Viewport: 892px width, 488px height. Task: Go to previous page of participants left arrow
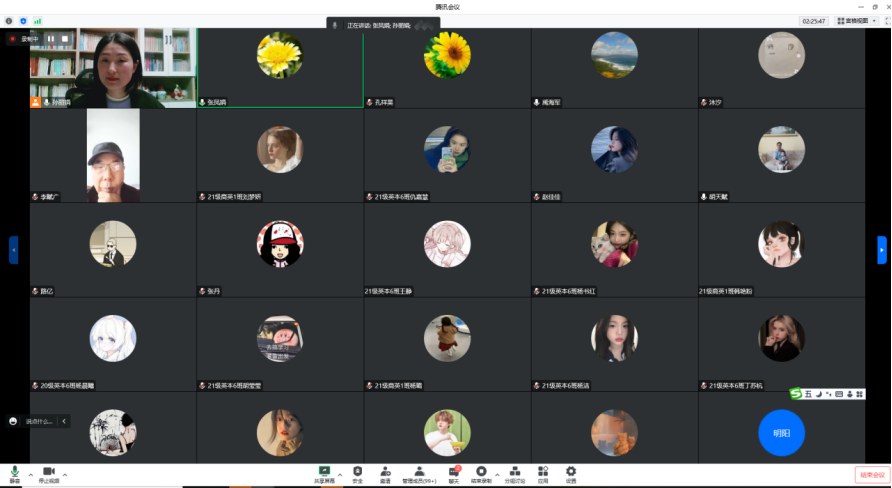point(13,249)
